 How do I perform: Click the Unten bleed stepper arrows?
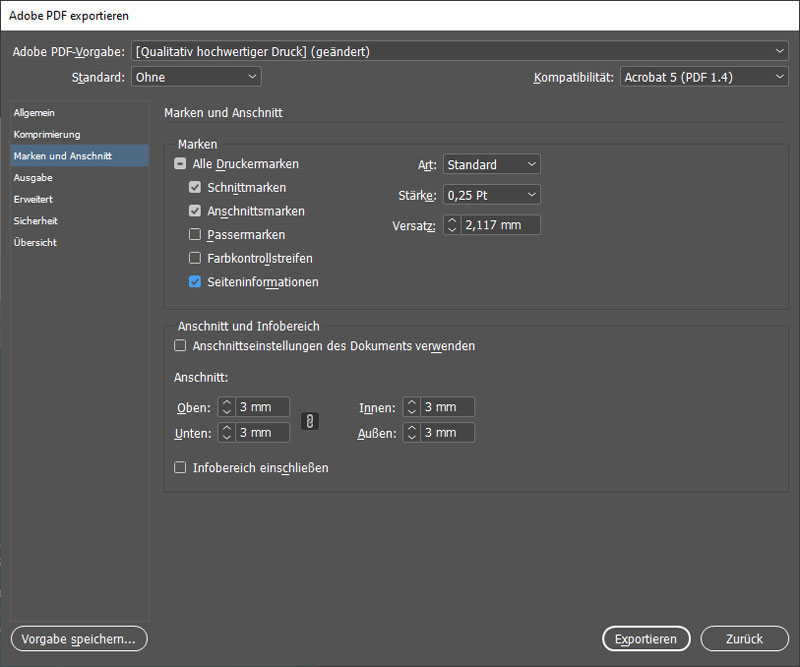tap(226, 433)
